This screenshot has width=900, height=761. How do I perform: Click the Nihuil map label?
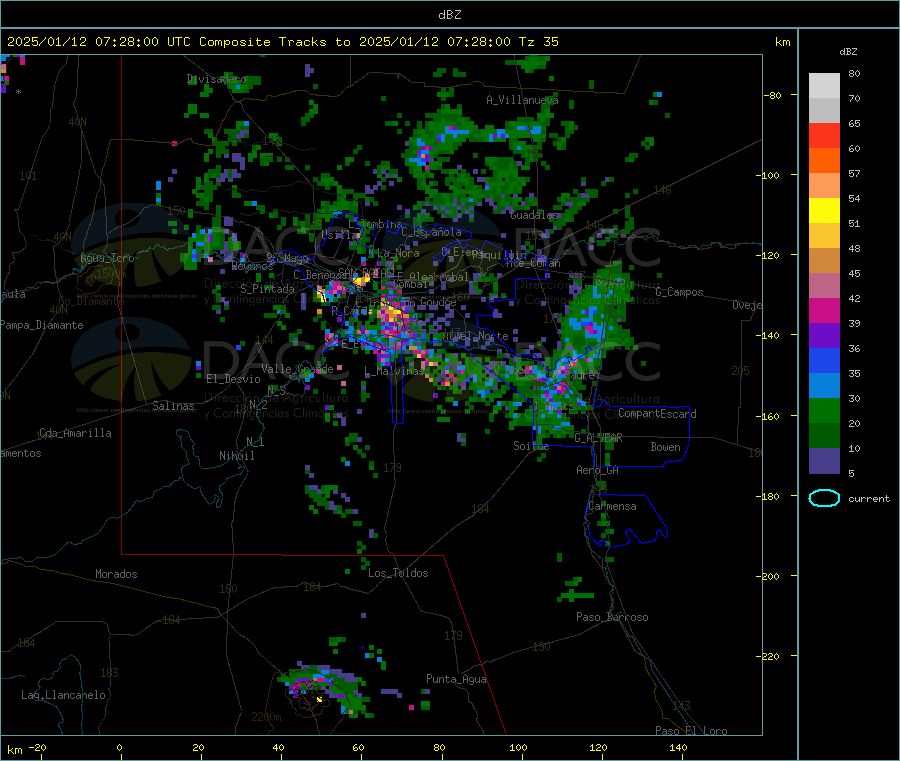pyautogui.click(x=236, y=456)
